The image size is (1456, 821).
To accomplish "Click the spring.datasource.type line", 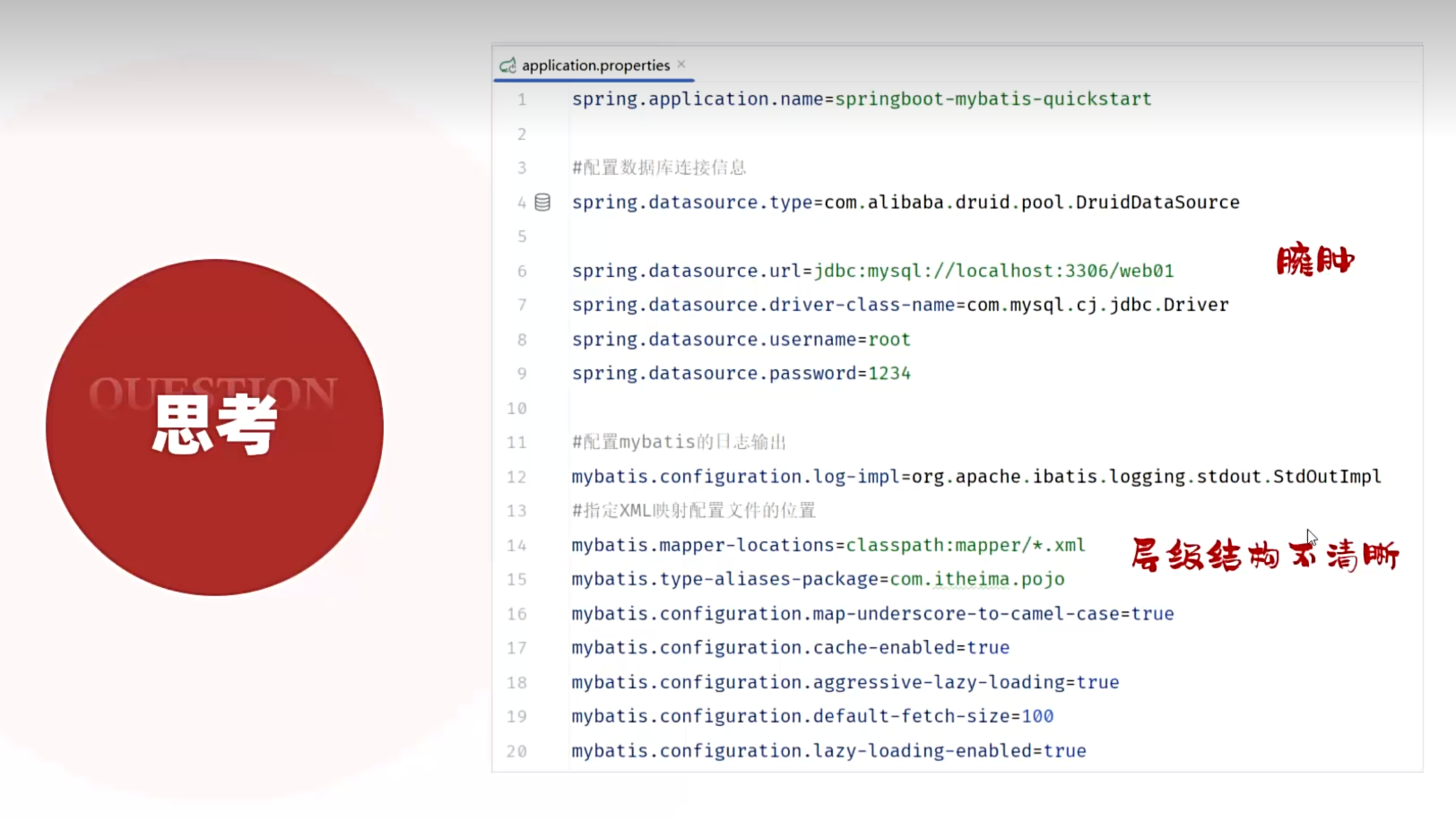I will point(906,203).
